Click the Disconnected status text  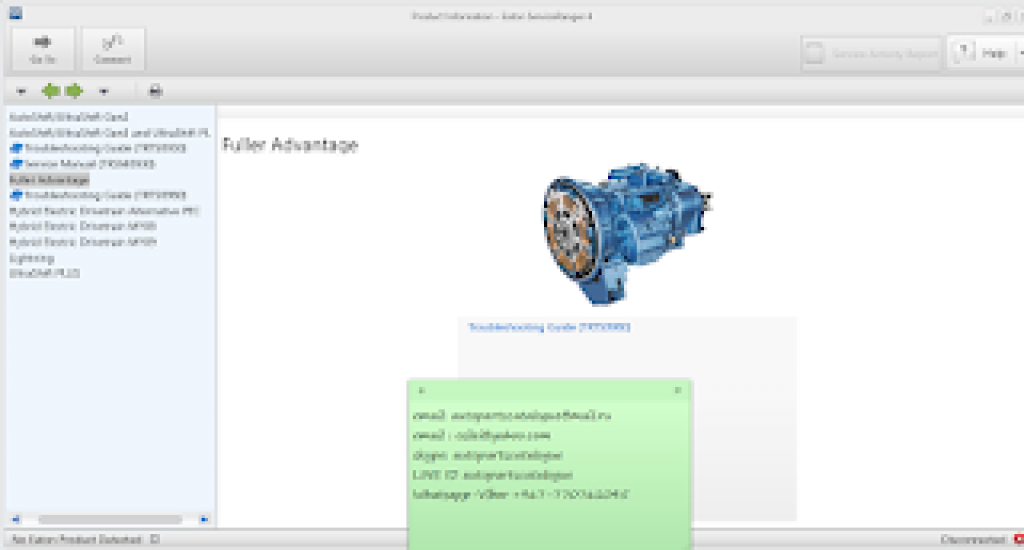click(973, 540)
